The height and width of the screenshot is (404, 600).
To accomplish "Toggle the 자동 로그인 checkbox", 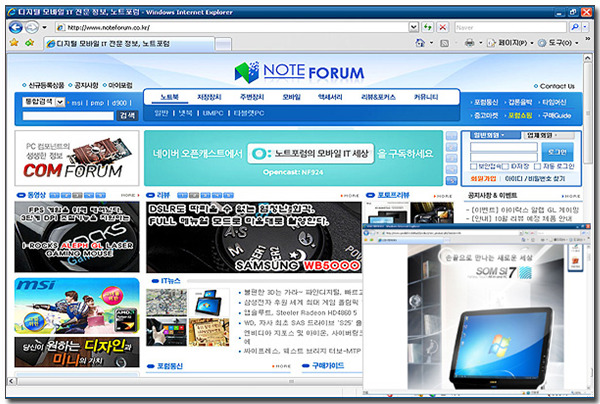I will 537,166.
